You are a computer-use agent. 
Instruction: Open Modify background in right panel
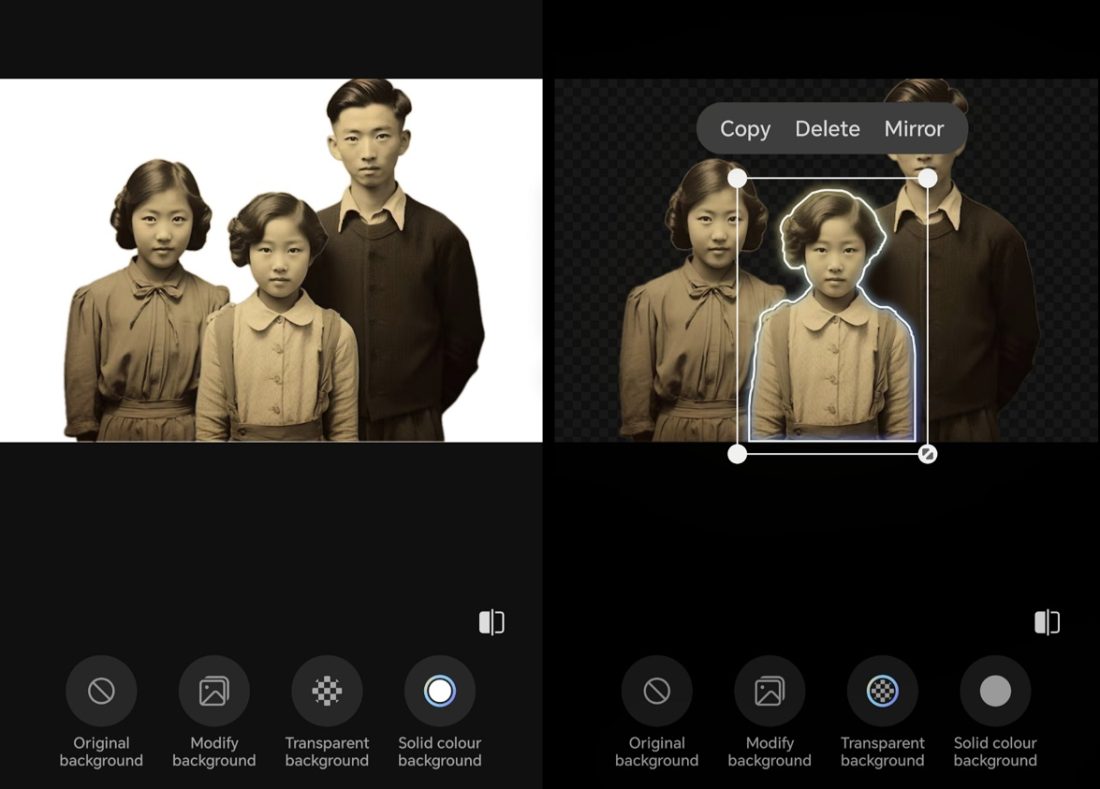tap(769, 691)
